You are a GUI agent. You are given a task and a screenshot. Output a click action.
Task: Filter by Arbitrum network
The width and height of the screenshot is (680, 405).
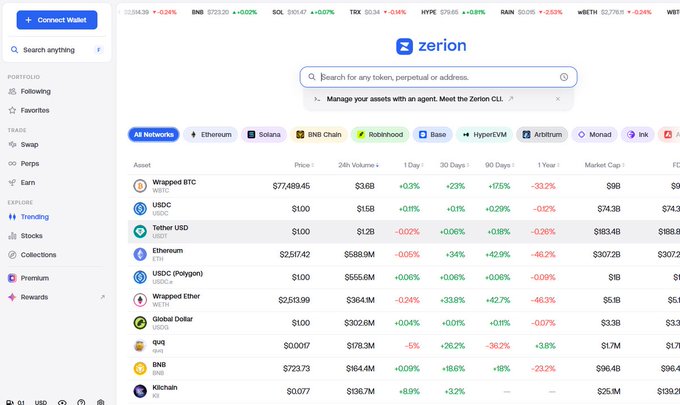point(542,135)
